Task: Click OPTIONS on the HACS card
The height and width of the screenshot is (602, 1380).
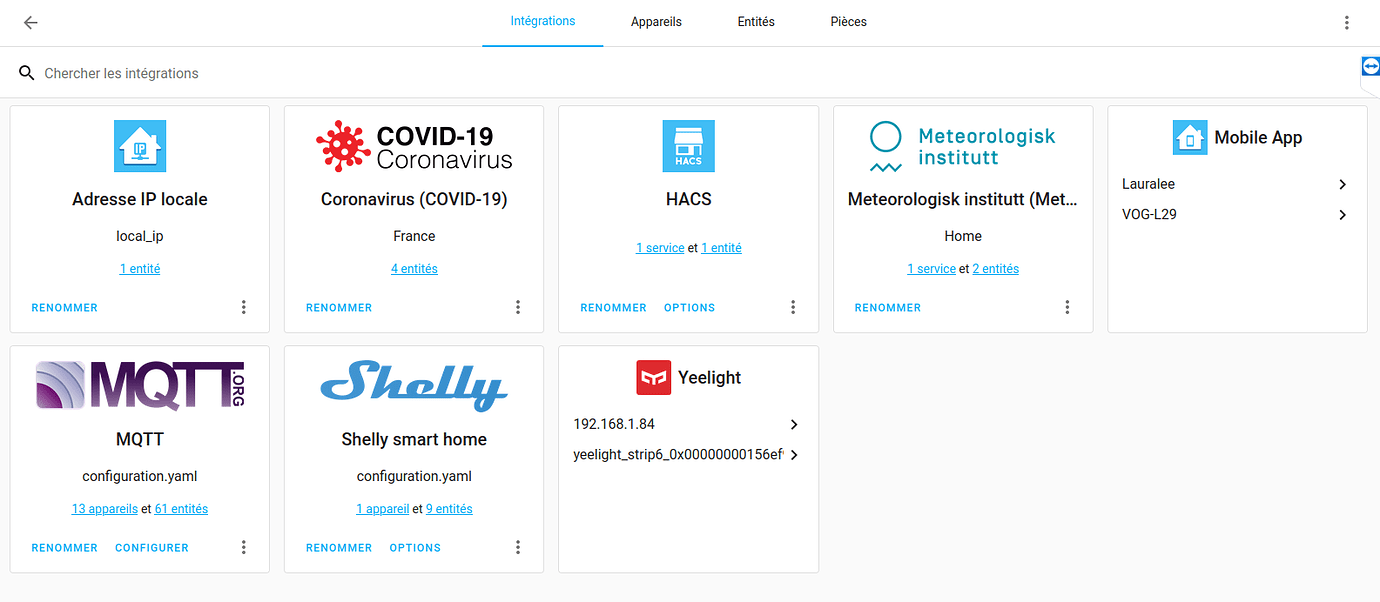Action: 690,308
